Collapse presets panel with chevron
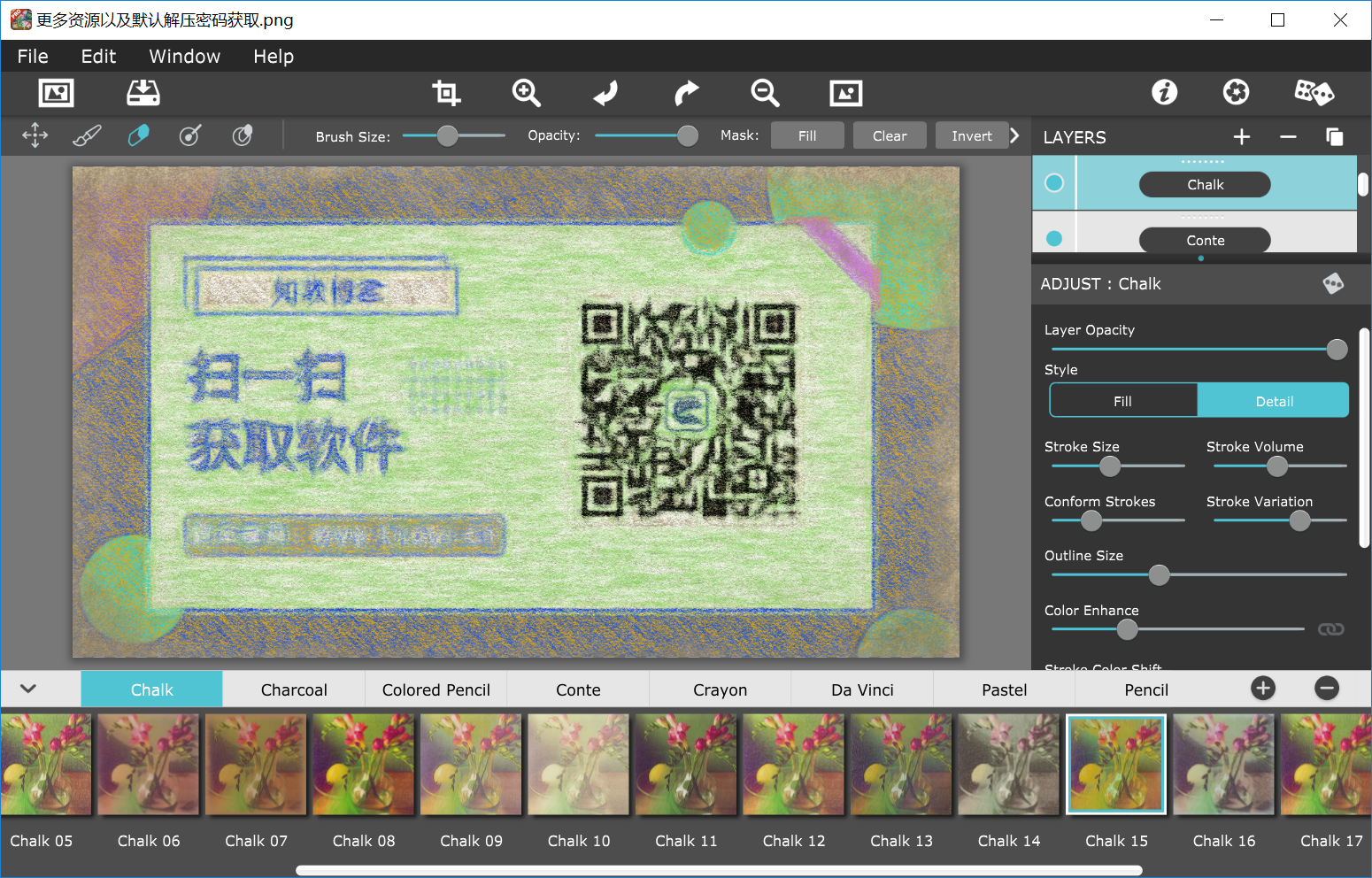 pos(28,689)
